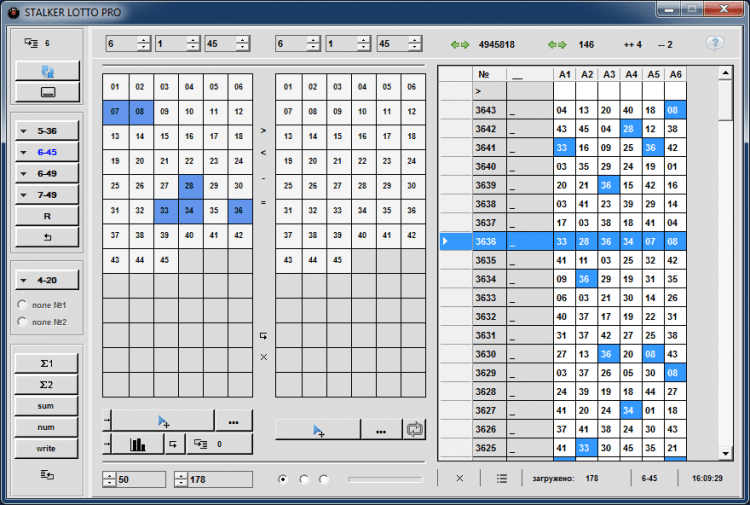Click the X icon in status bar

(460, 479)
